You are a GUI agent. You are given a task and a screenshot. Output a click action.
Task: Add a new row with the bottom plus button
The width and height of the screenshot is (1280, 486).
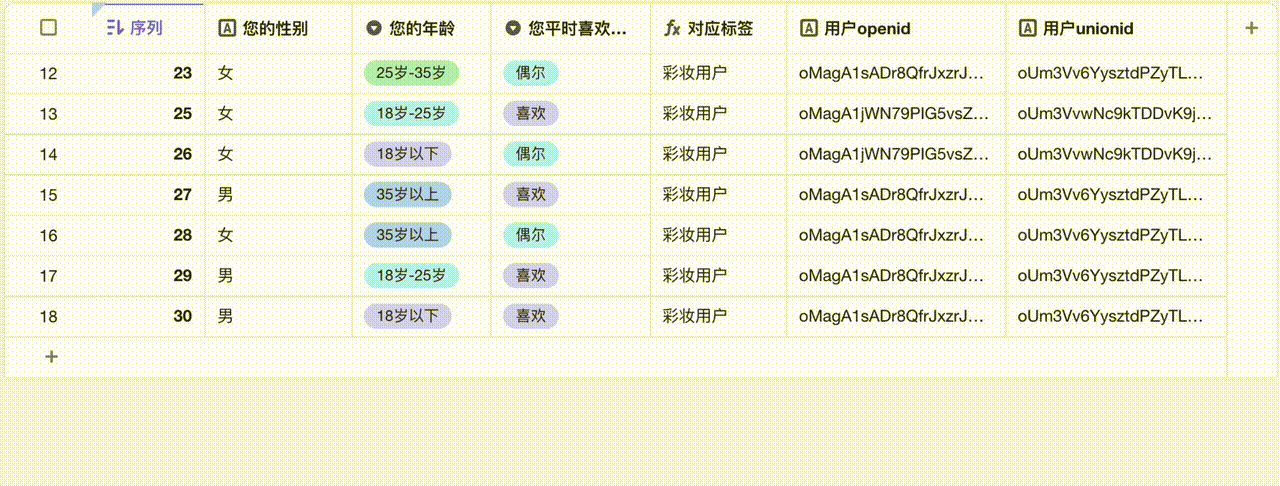[x=51, y=357]
